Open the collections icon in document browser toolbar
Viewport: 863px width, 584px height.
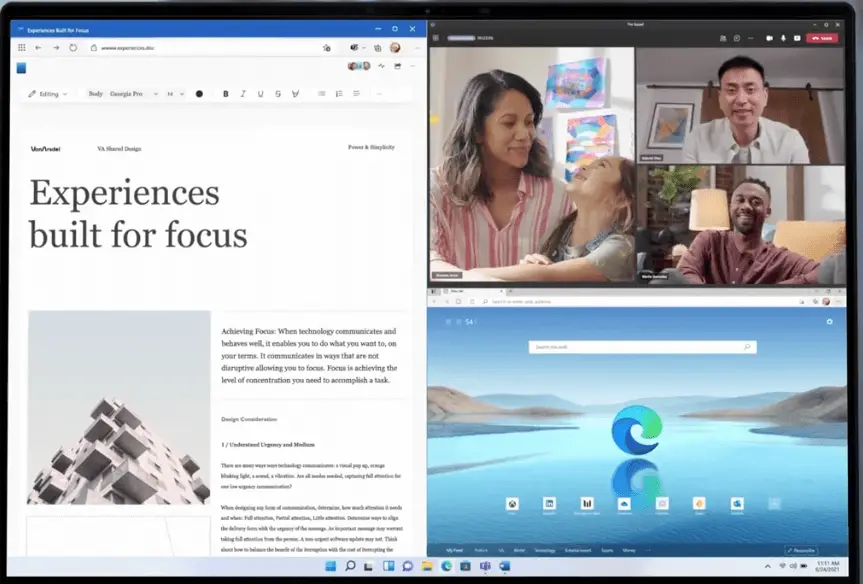pyautogui.click(x=378, y=48)
